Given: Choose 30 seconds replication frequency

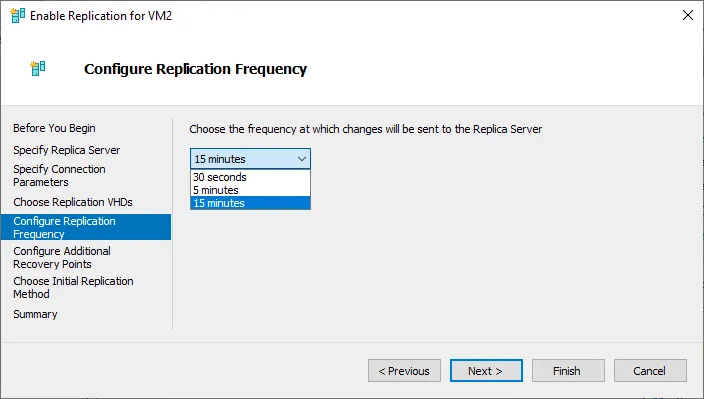Looking at the screenshot, I should [250, 177].
